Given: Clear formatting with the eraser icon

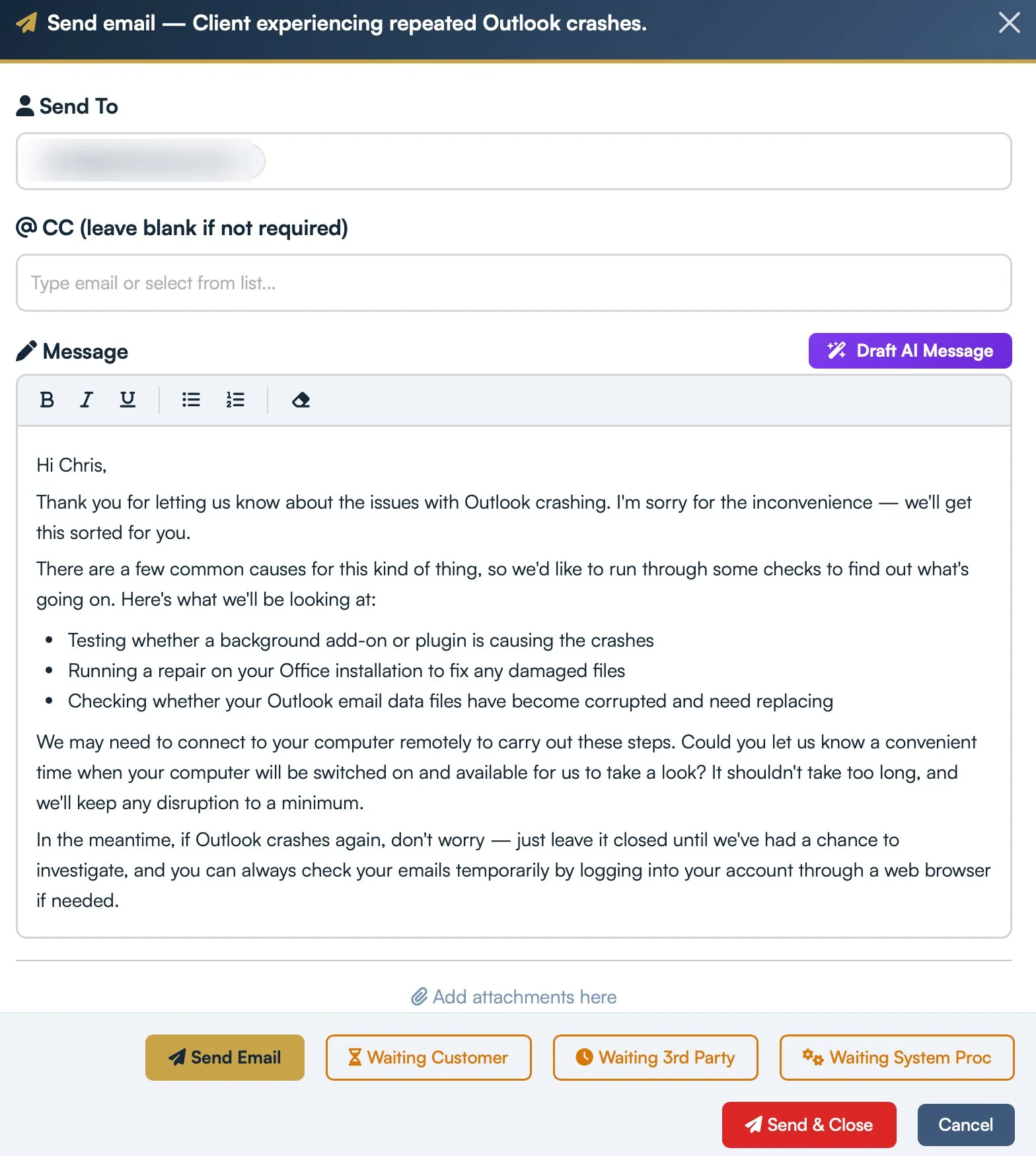Looking at the screenshot, I should [301, 400].
